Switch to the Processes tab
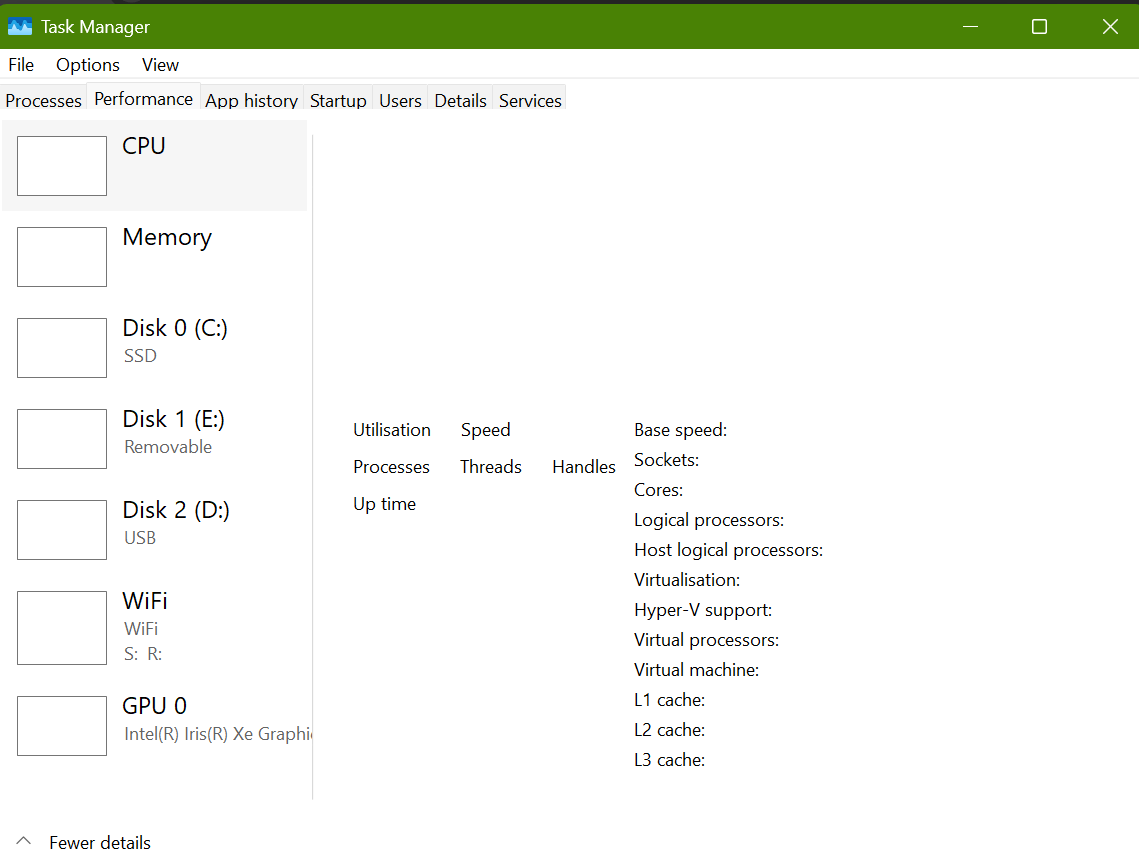This screenshot has height=866, width=1139. (x=44, y=100)
